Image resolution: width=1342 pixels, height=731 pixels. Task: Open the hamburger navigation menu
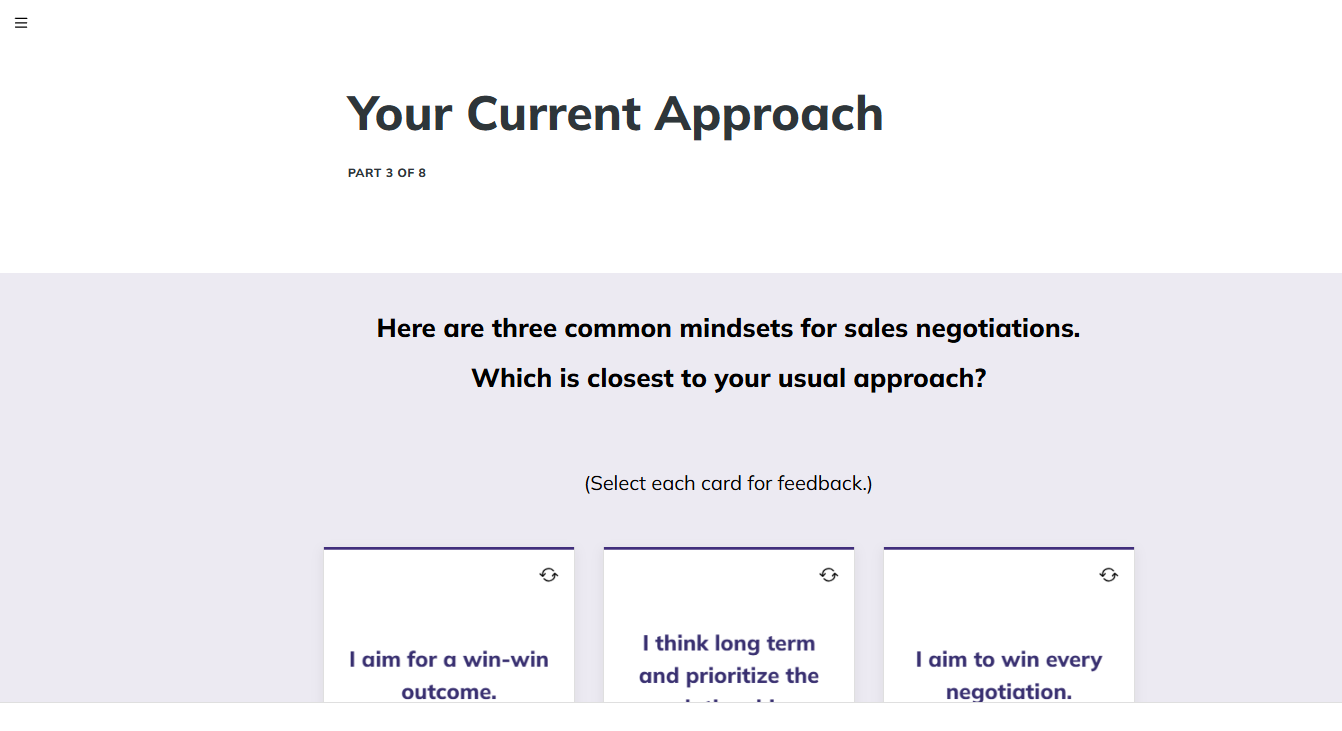21,23
